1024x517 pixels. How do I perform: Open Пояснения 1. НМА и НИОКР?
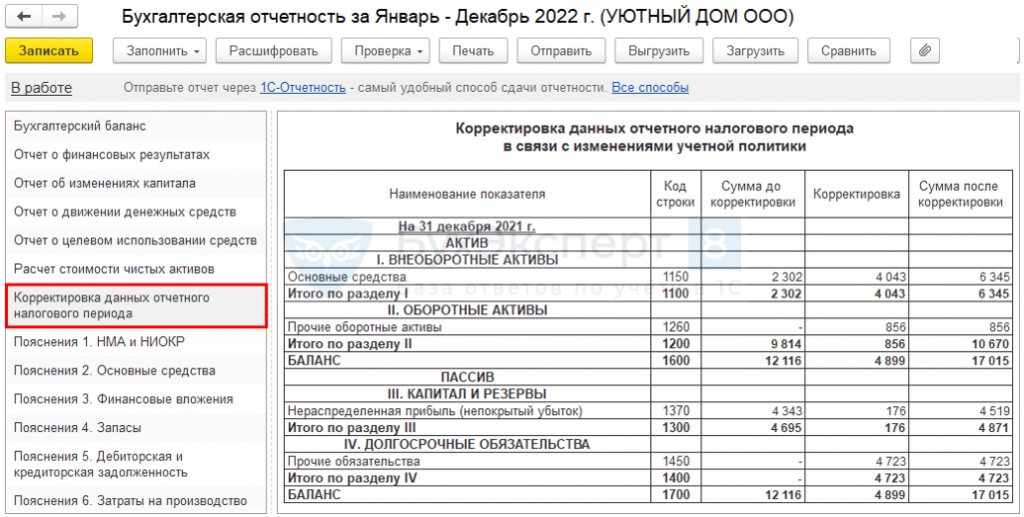136,342
